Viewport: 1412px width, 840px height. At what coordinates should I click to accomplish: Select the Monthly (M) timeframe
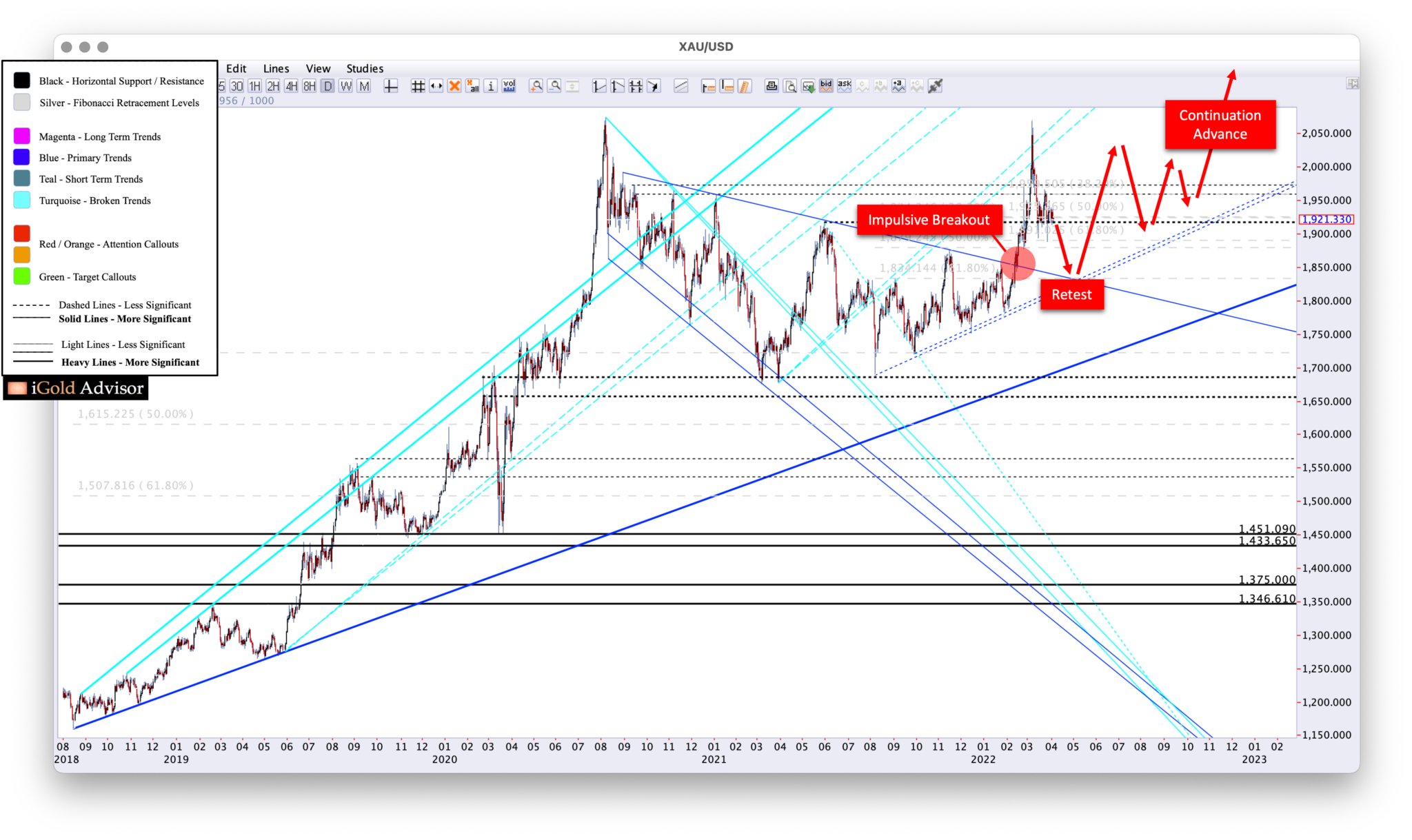(364, 86)
